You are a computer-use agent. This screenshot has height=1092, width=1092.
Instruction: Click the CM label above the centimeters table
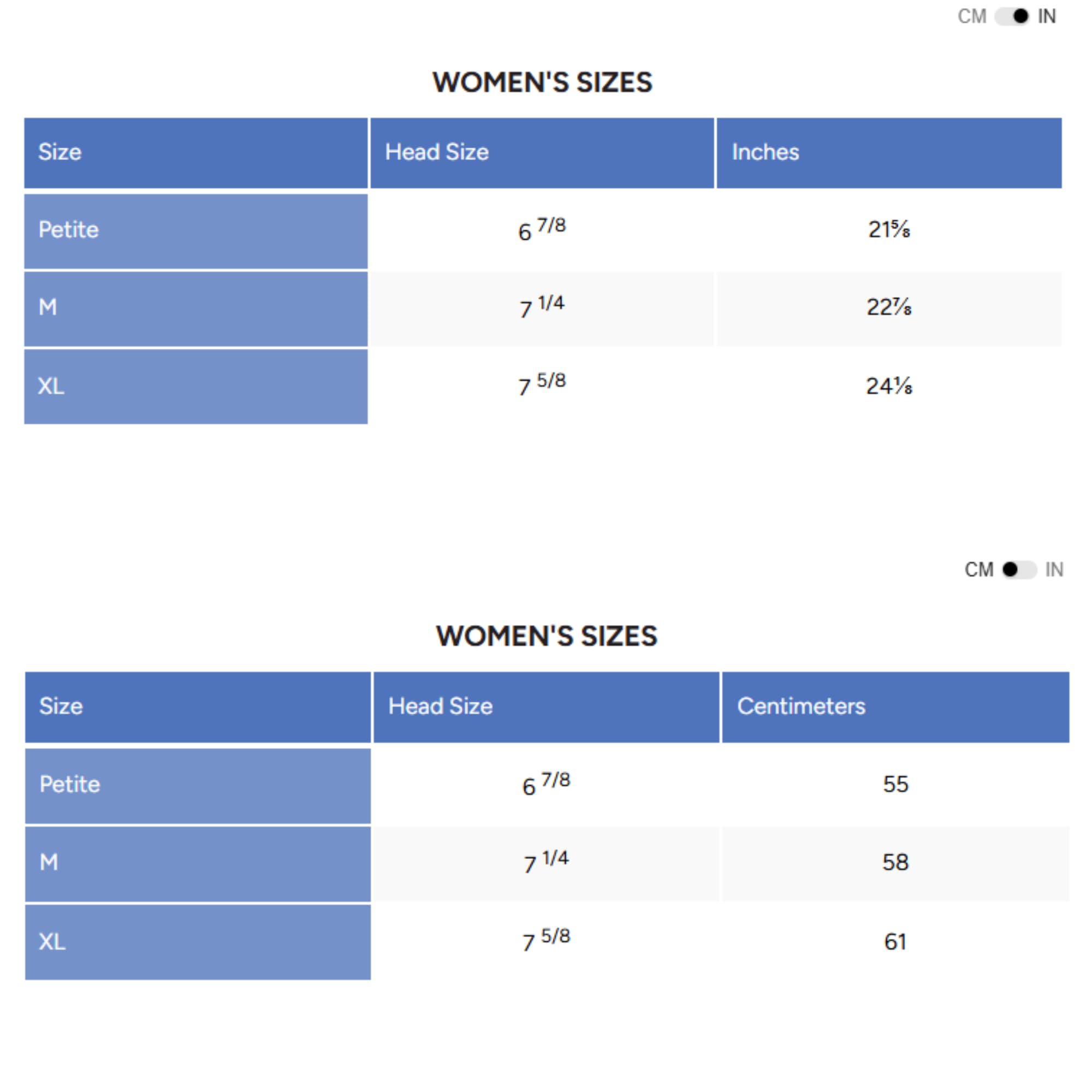click(x=979, y=569)
